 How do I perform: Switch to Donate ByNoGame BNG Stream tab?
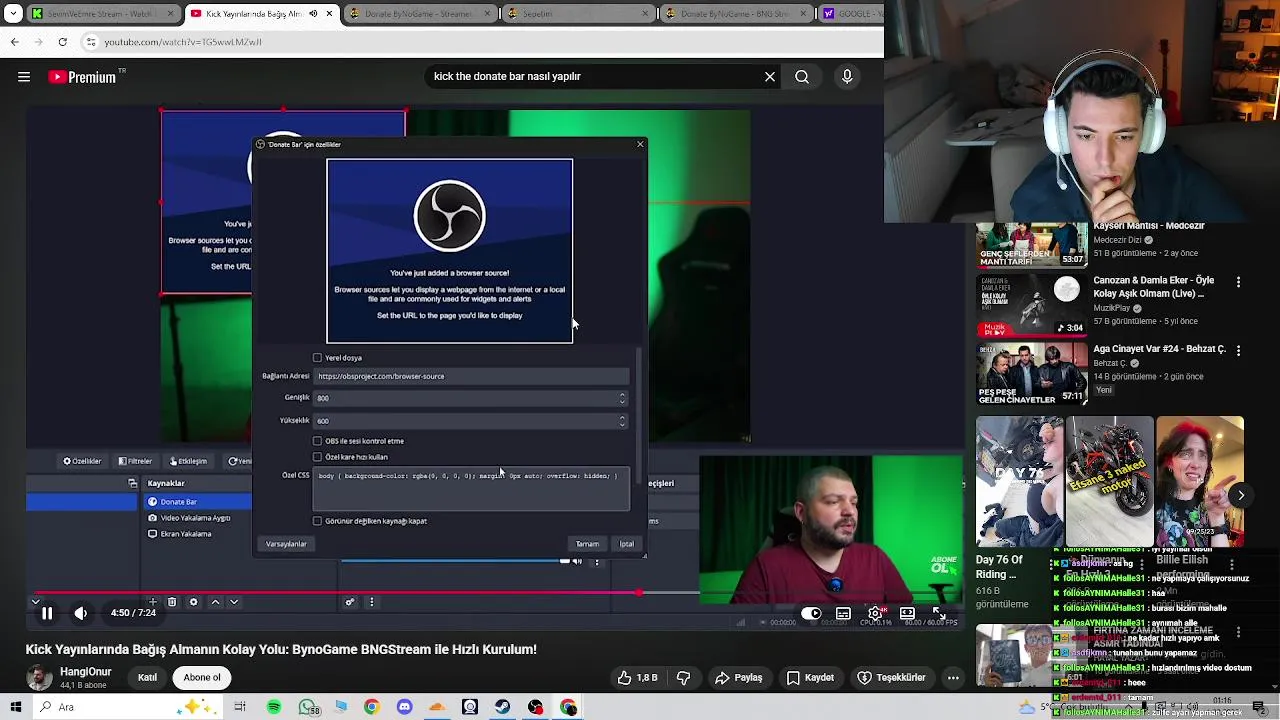click(x=736, y=14)
